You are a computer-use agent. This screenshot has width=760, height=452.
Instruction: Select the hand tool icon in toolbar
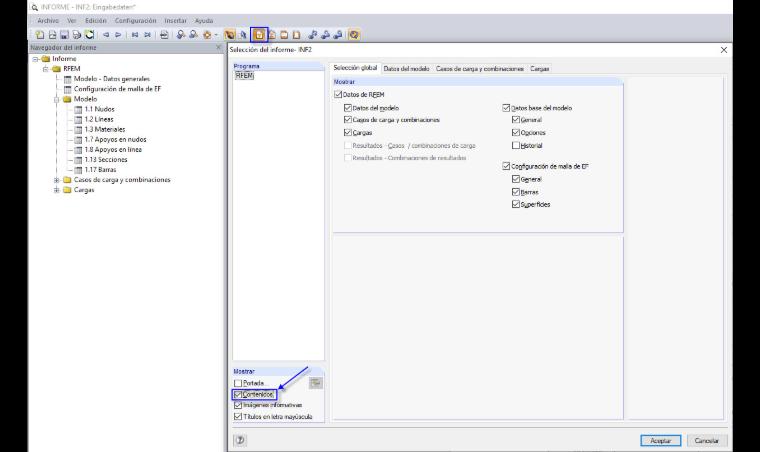pyautogui.click(x=230, y=35)
